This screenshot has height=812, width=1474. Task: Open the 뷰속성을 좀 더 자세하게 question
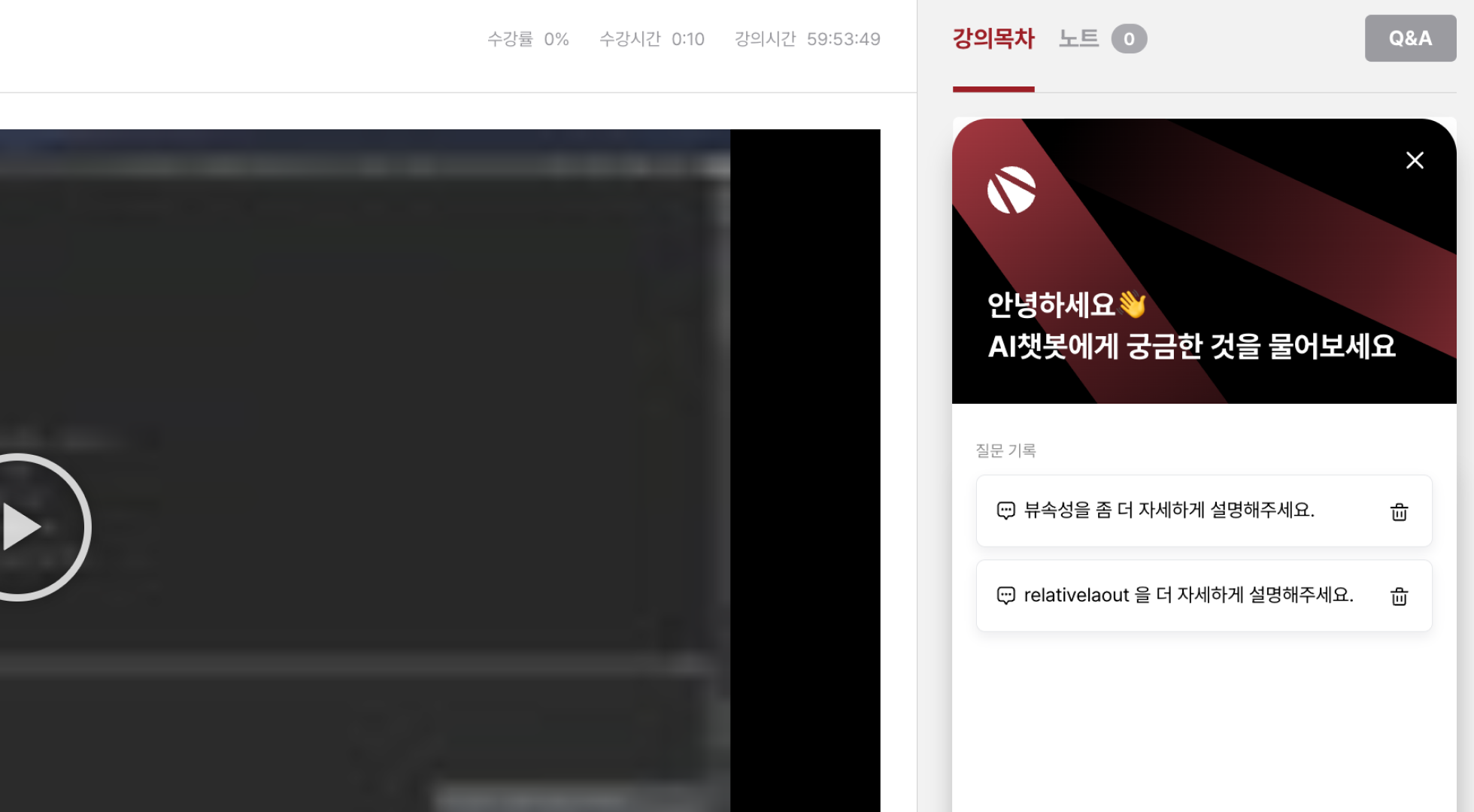pyautogui.click(x=1203, y=511)
